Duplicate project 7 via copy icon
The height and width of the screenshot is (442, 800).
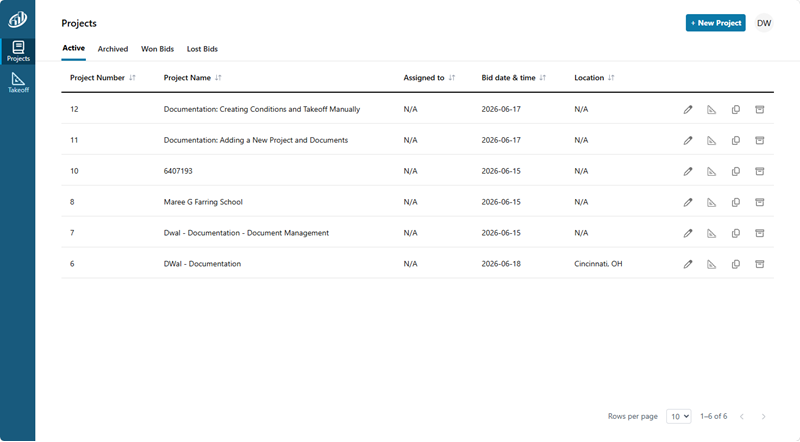point(736,233)
